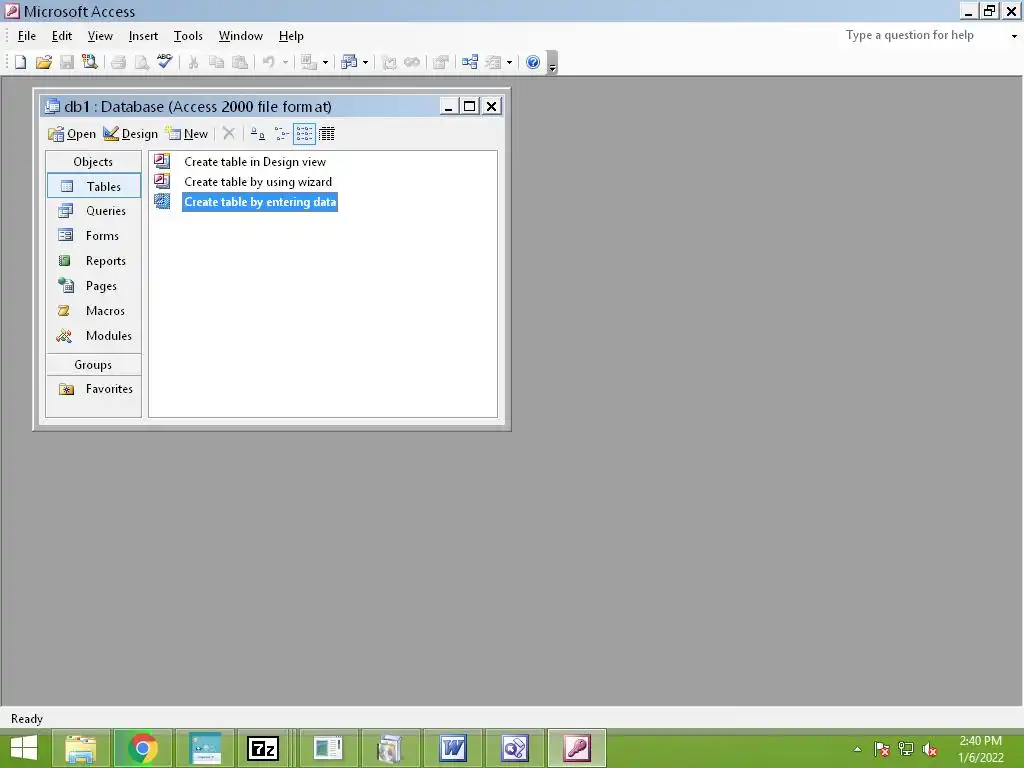Open the View menu
Screen dimensions: 1024x768
100,36
